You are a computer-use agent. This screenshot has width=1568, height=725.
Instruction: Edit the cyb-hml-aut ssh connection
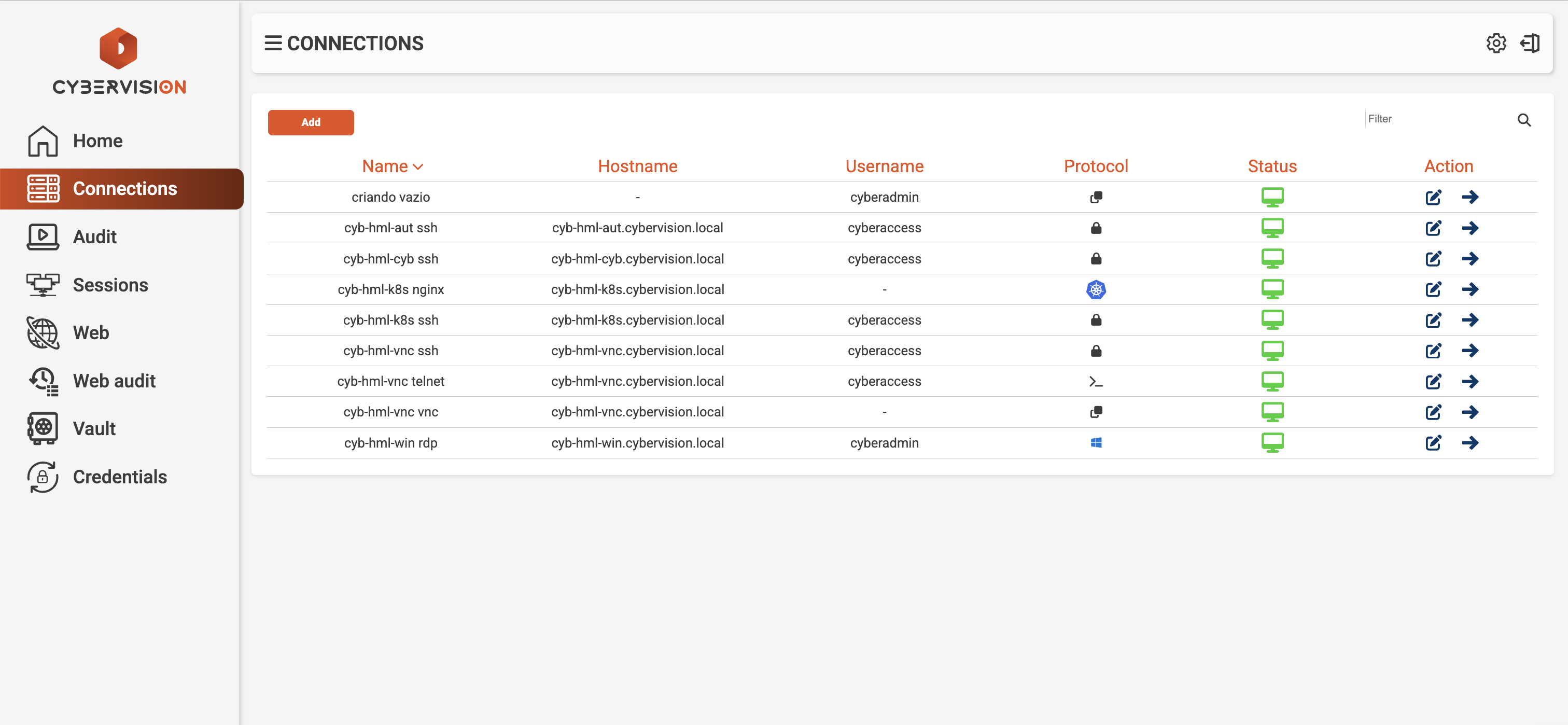(x=1433, y=228)
